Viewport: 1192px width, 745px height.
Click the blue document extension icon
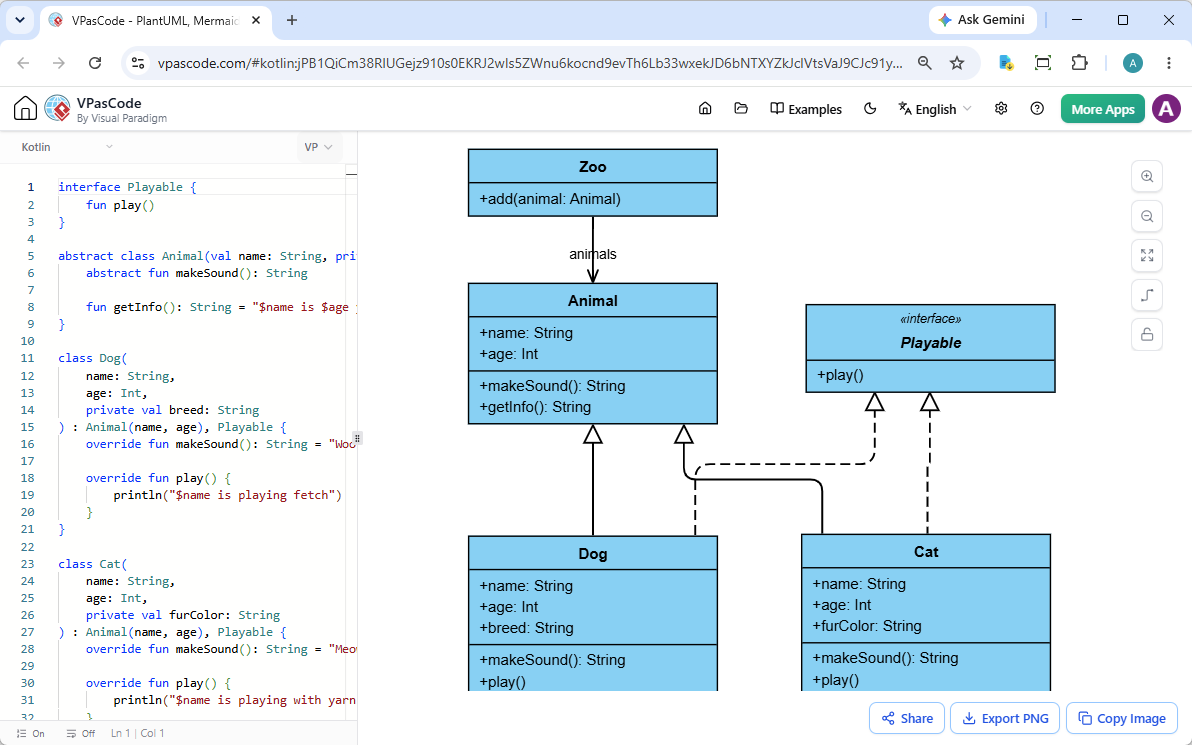pos(1006,63)
